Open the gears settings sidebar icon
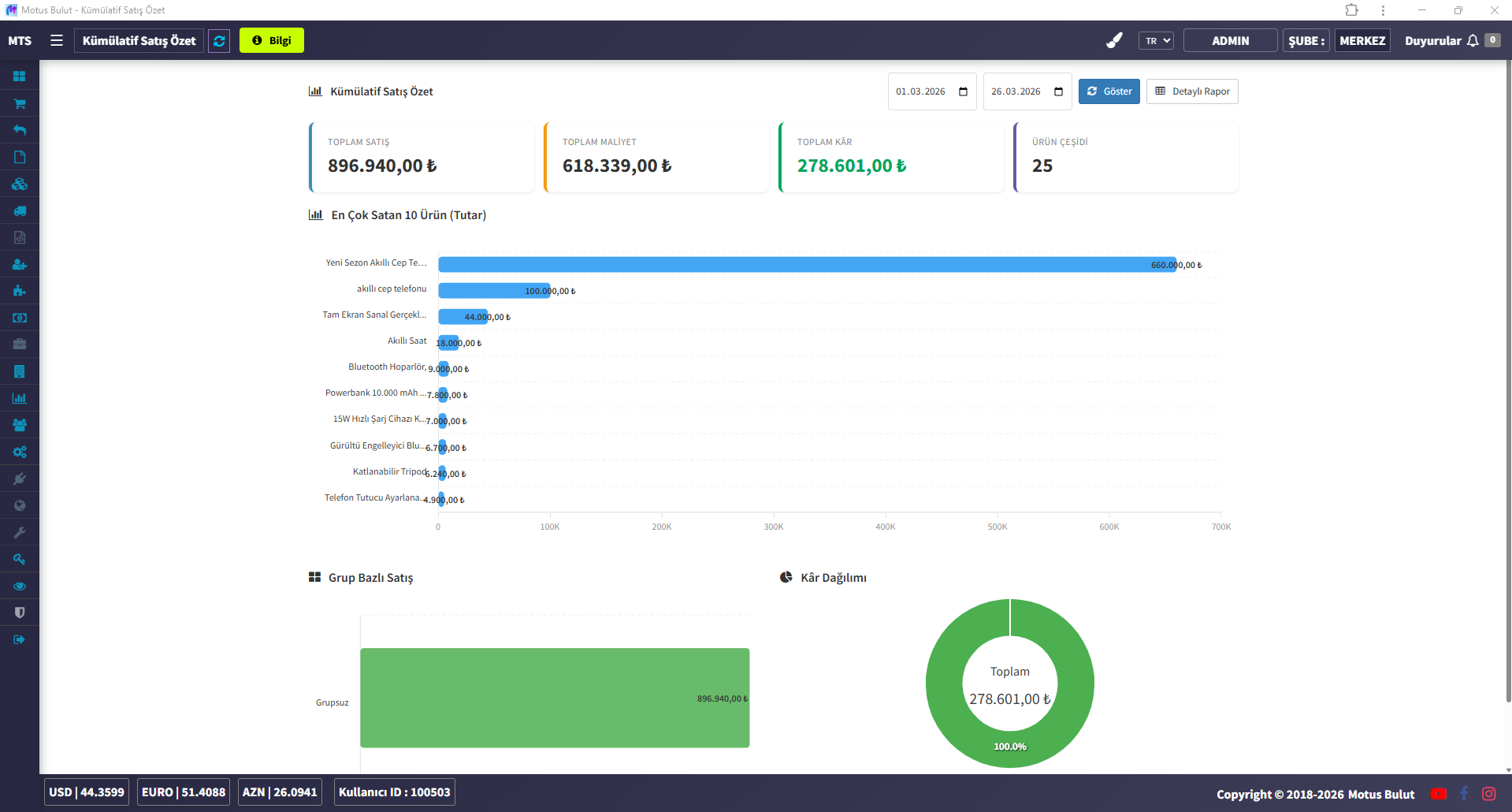The width and height of the screenshot is (1512, 812). pos(20,452)
